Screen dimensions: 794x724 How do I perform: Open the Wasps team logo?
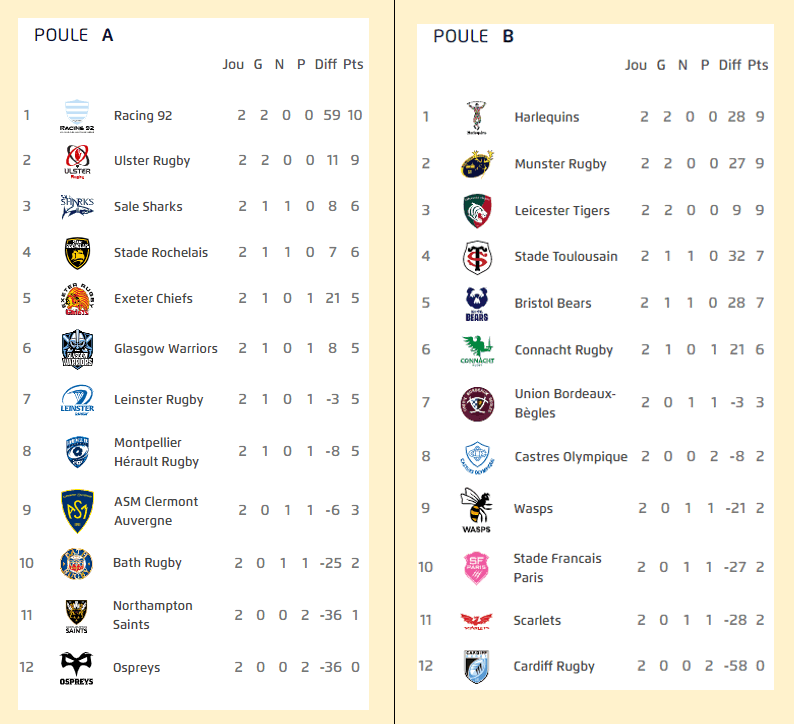pyautogui.click(x=477, y=509)
